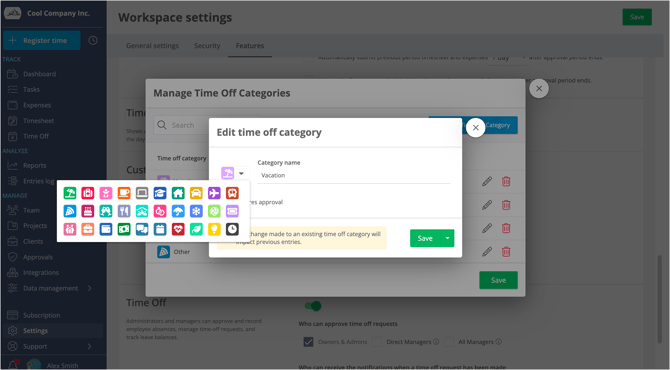The height and width of the screenshot is (370, 670).
Task: Pick the brown train icon
Action: coord(232,193)
